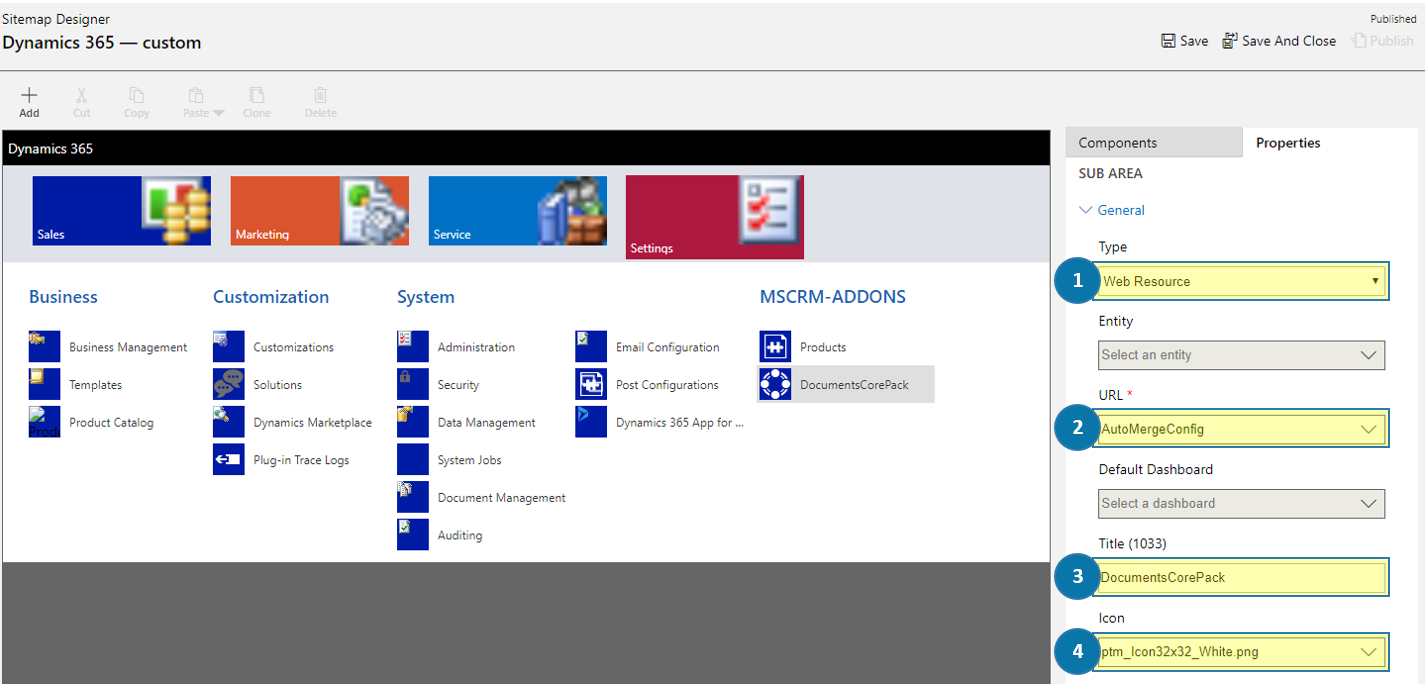Click the Security lock icon
Image resolution: width=1425 pixels, height=684 pixels.
click(x=413, y=384)
